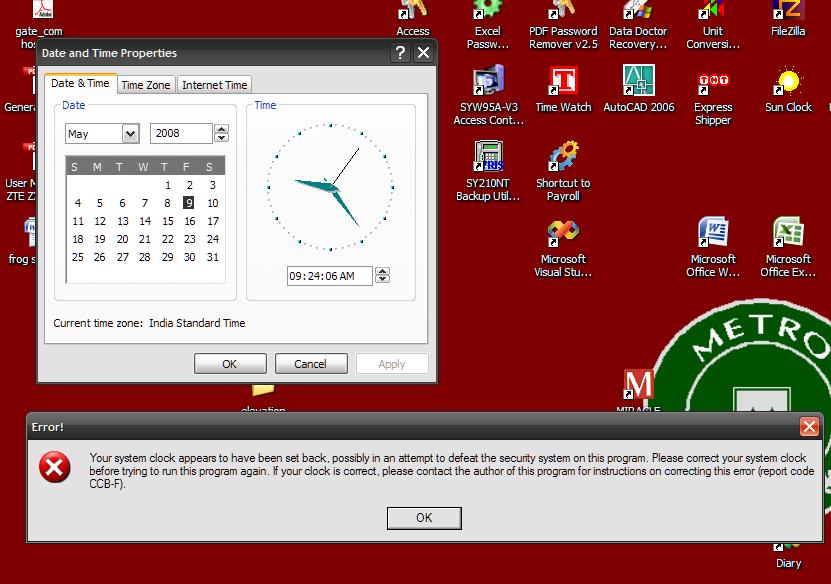Decrease the time with spinner down arrow
Screen dimensions: 831x584
point(382,279)
